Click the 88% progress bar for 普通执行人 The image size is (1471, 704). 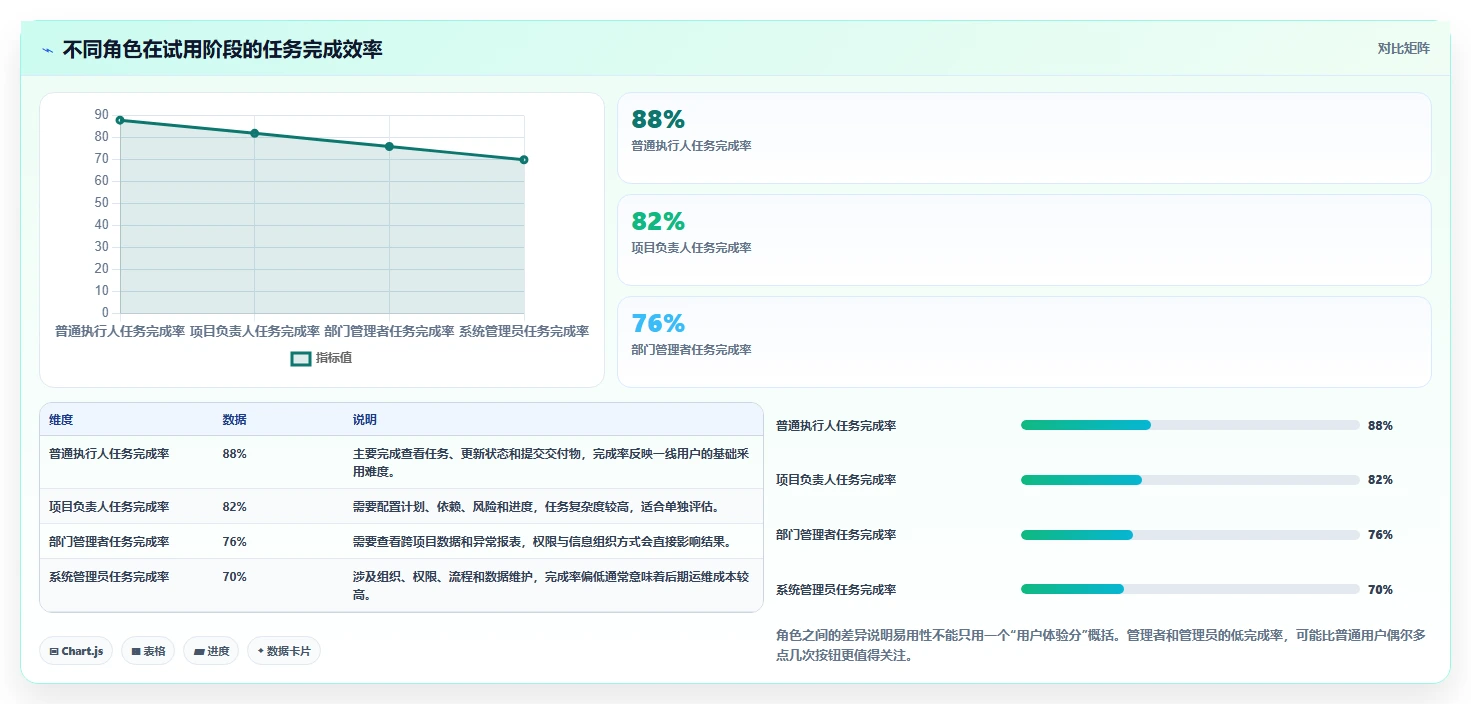tap(1190, 425)
